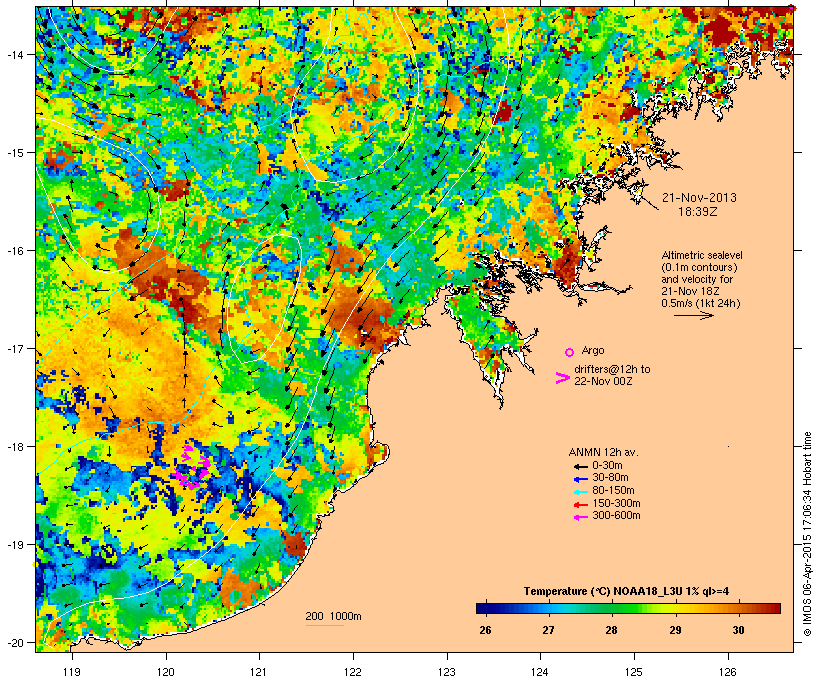The height and width of the screenshot is (680, 820).
Task: Click the date label 21-Nov-2013
Action: tap(699, 198)
